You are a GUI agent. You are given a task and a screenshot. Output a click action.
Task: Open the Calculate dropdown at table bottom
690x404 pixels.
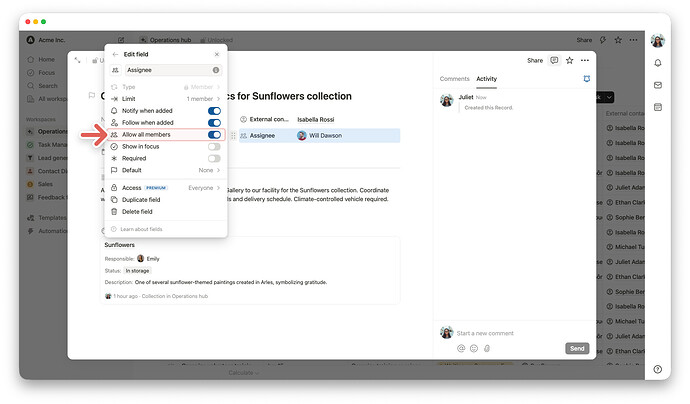click(244, 373)
